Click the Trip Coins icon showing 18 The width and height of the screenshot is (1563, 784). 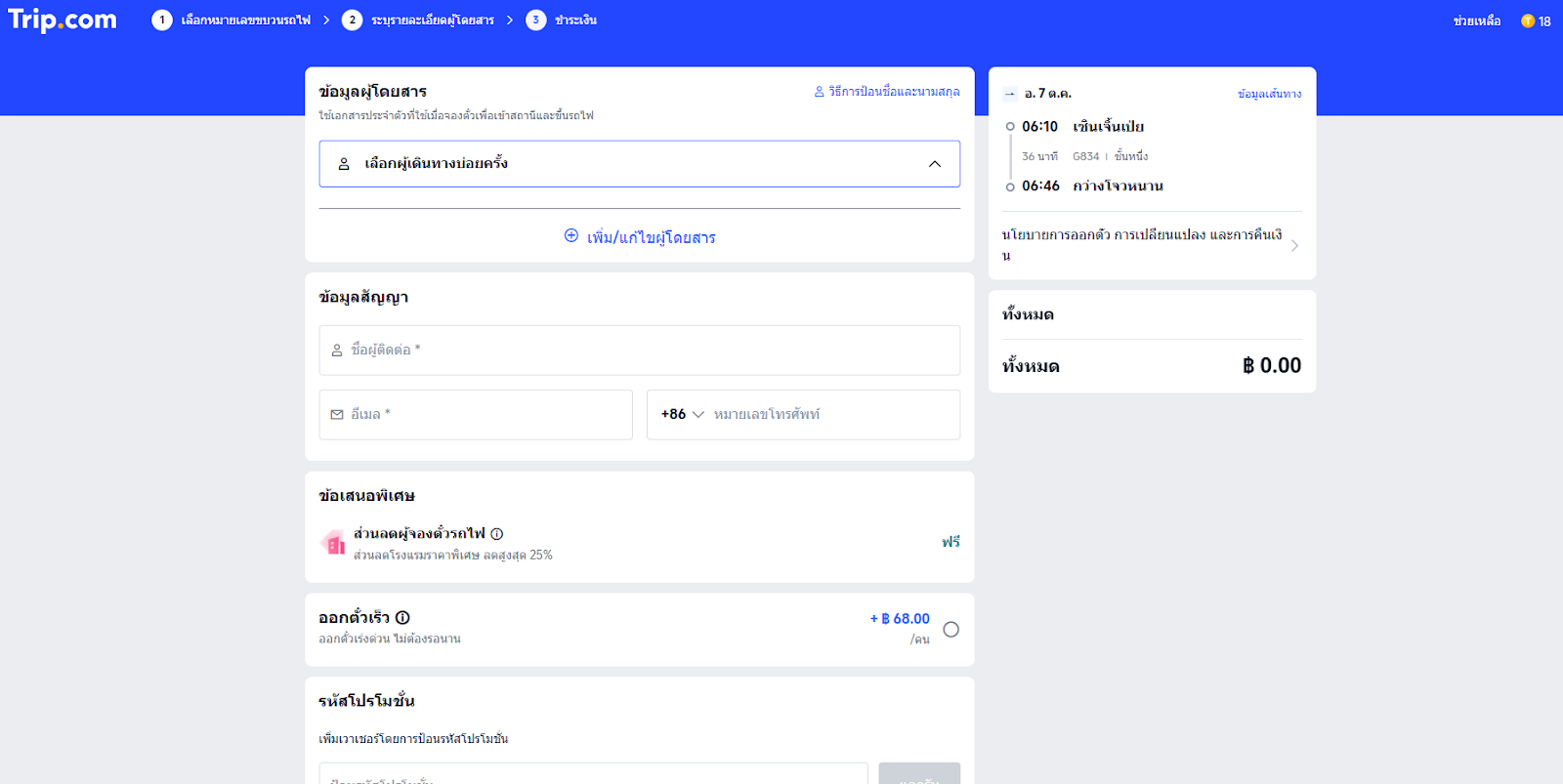point(1528,21)
